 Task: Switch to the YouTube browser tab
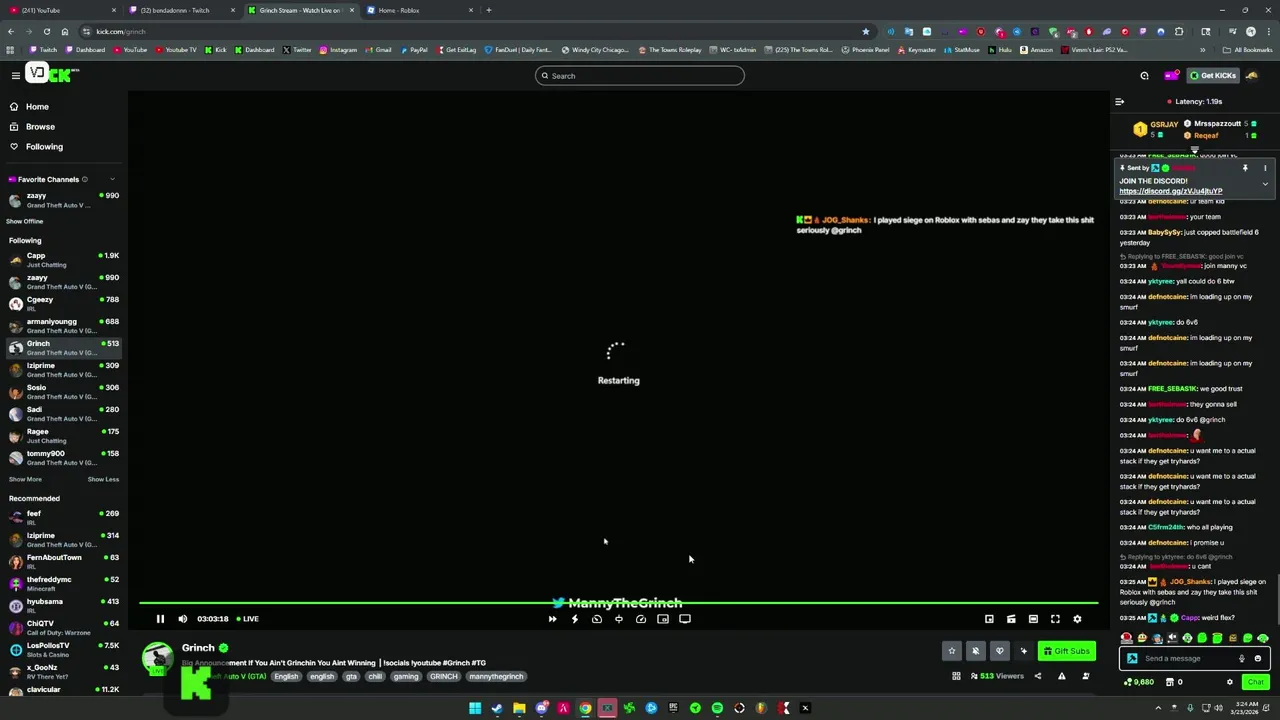click(x=60, y=10)
